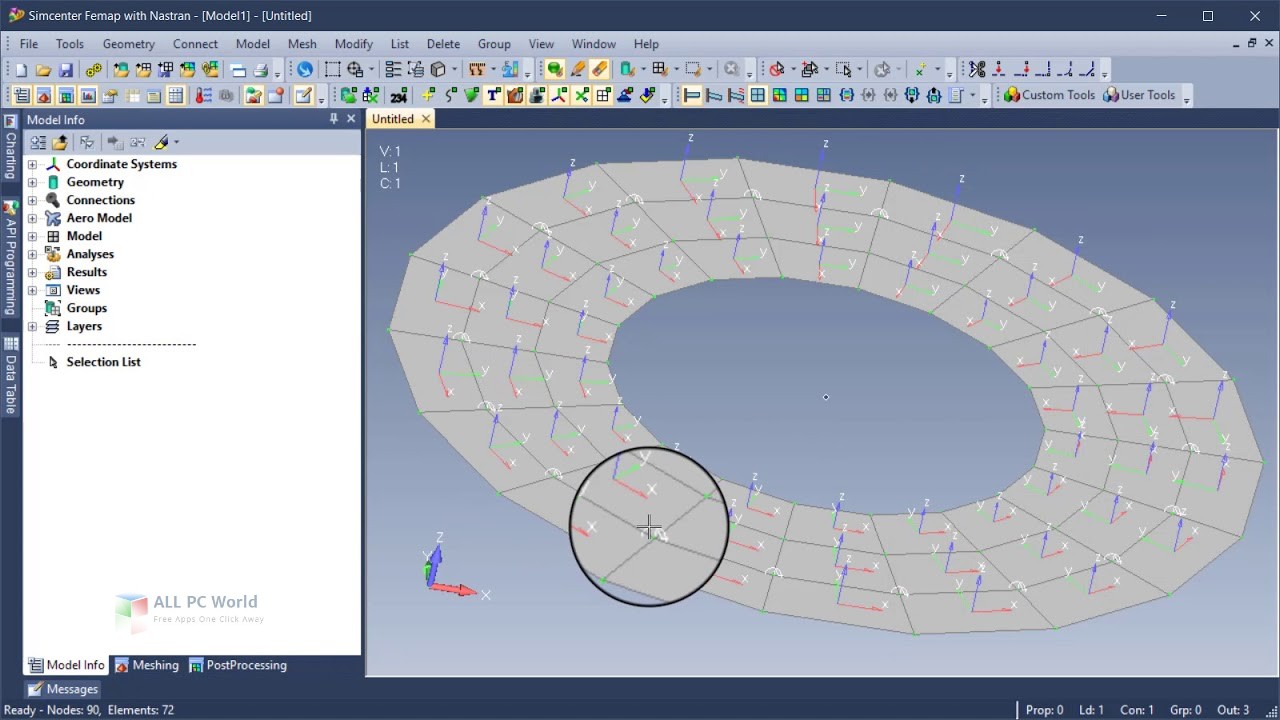1280x720 pixels.
Task: Expand the Aero Model tree node
Action: point(32,218)
